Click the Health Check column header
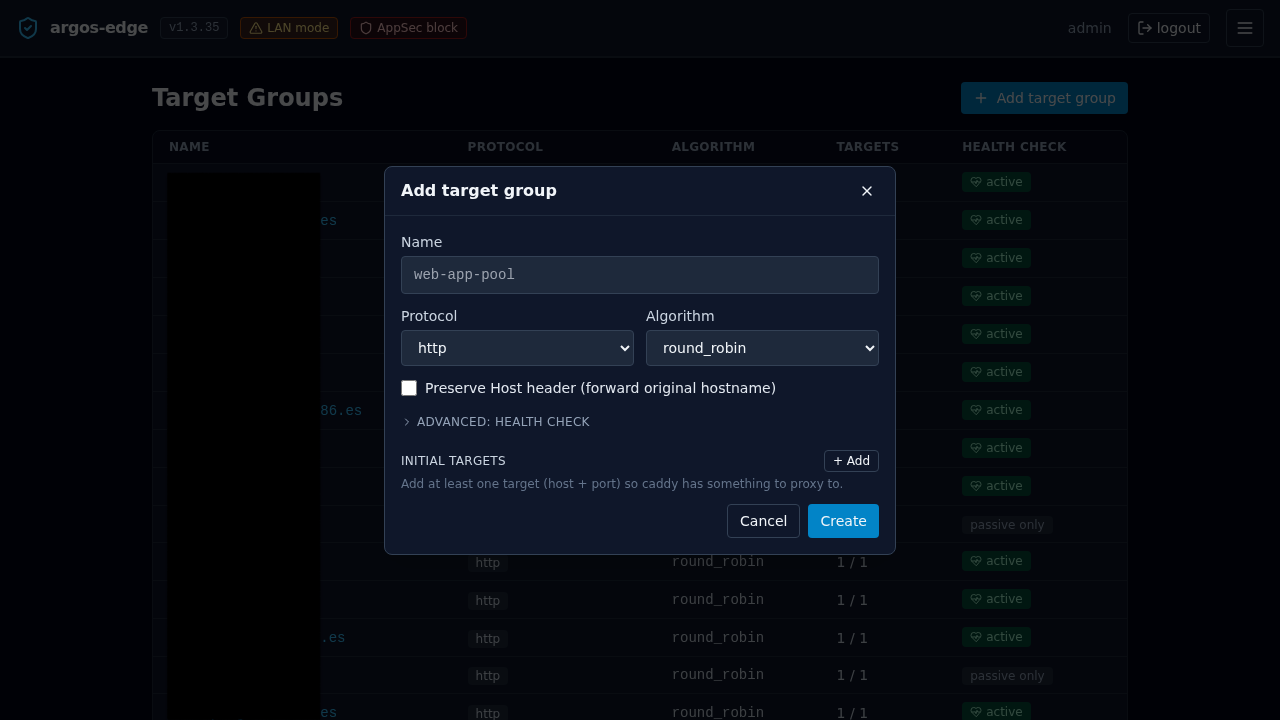This screenshot has height=720, width=1280. 1014,147
